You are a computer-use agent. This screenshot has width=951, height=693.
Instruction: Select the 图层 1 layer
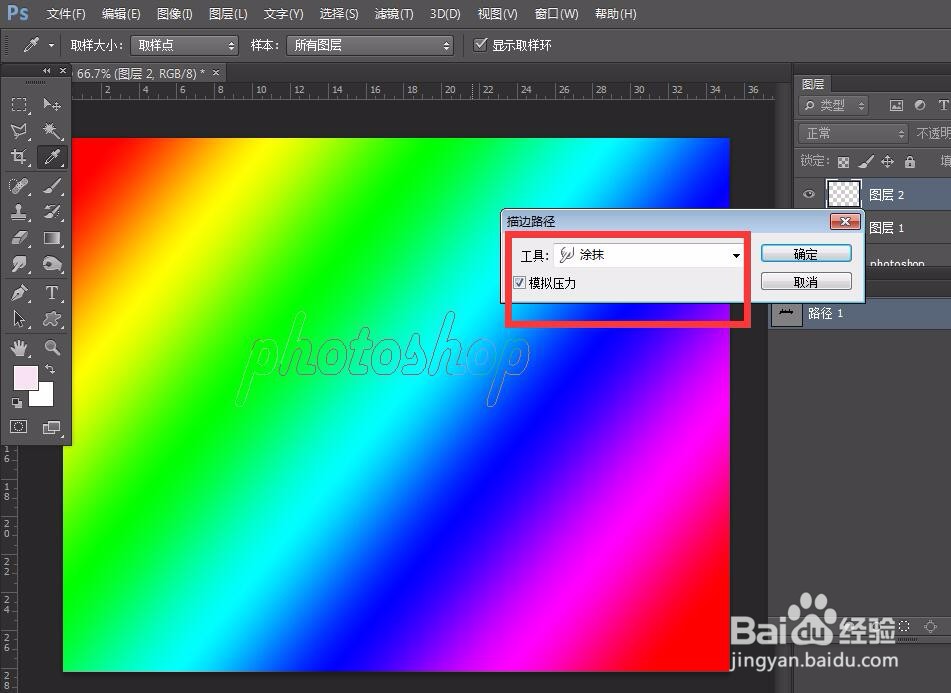point(887,228)
